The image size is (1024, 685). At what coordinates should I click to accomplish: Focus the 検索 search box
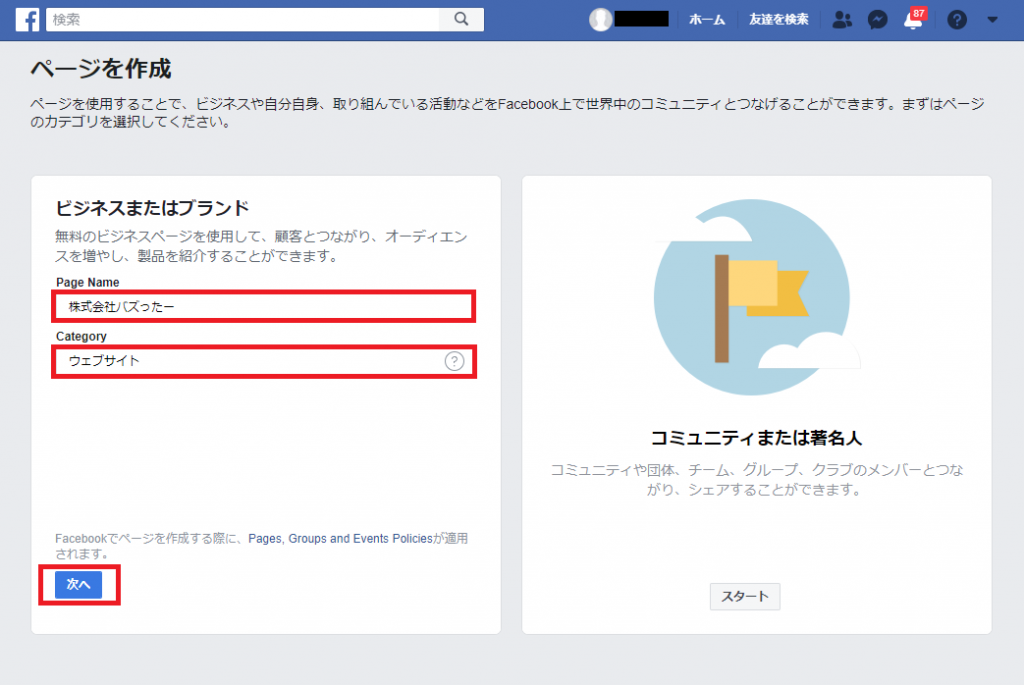(245, 19)
